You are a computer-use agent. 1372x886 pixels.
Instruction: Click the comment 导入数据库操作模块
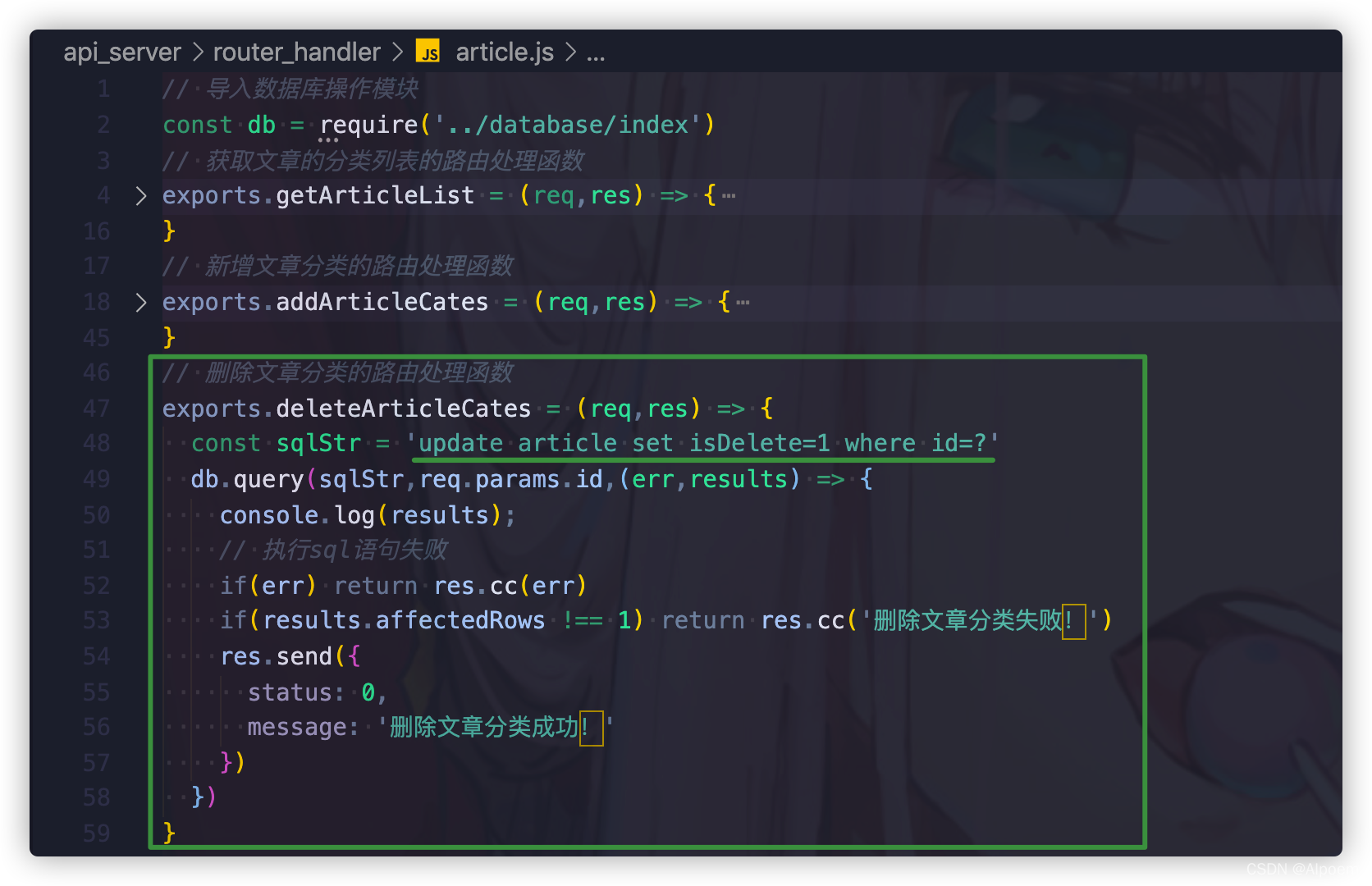click(290, 89)
